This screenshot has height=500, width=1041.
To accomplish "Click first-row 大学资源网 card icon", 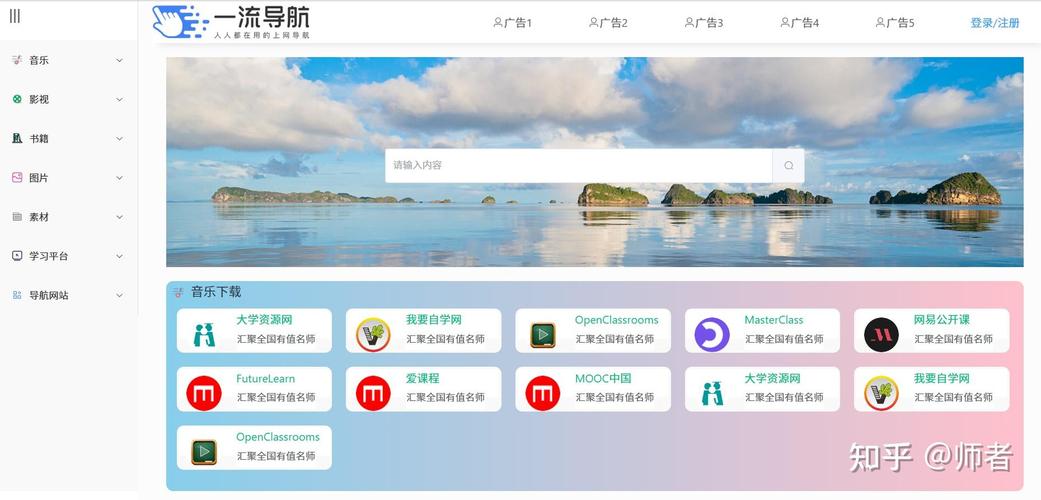I will pos(204,335).
